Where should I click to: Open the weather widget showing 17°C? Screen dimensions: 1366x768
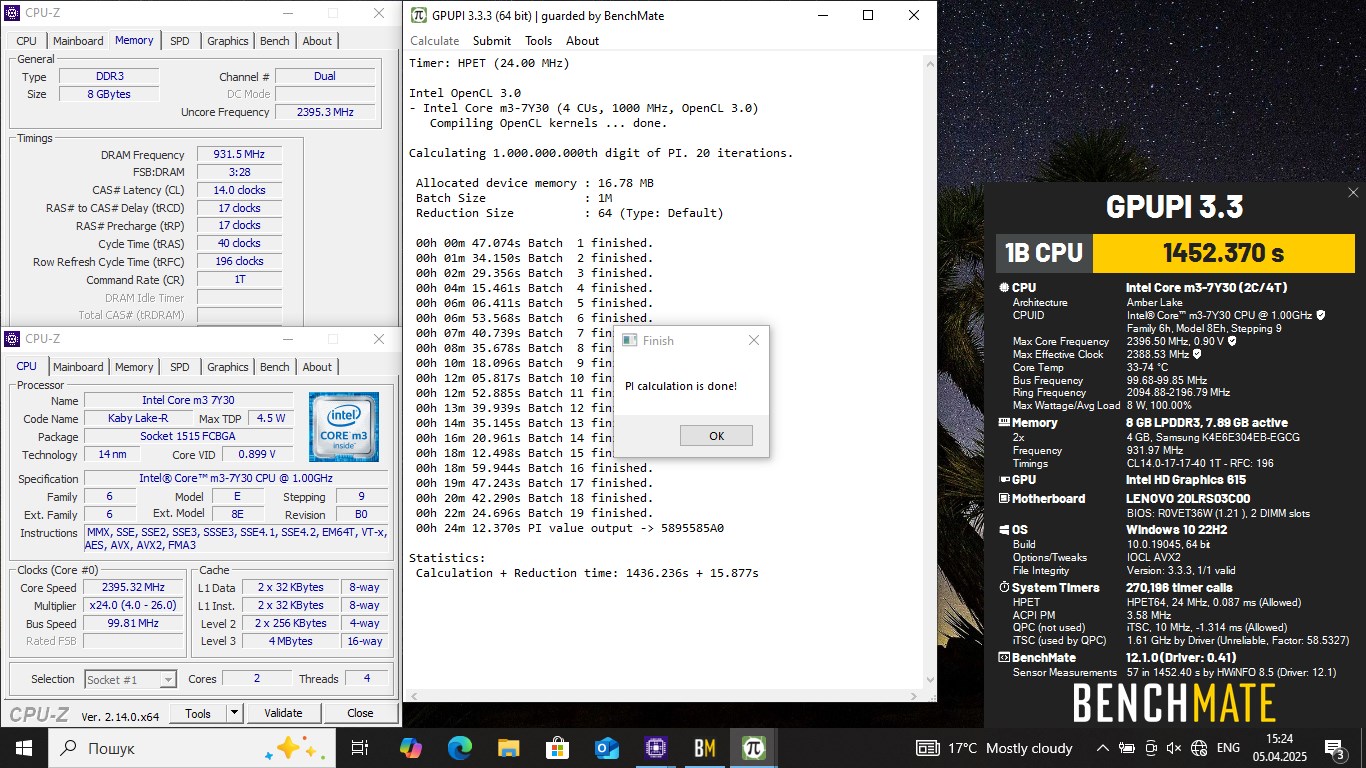tap(994, 748)
